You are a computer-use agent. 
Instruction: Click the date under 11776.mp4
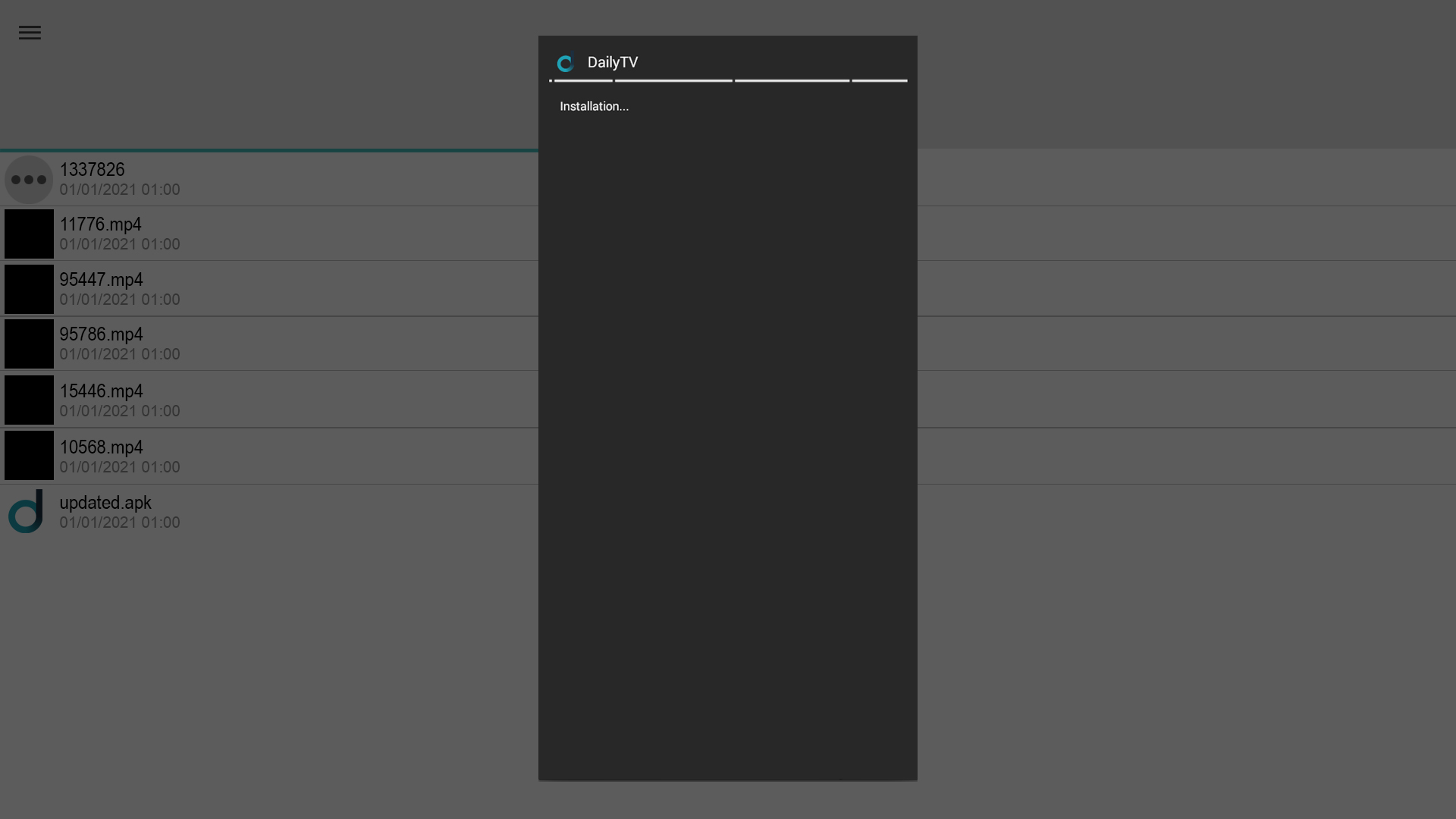click(120, 244)
